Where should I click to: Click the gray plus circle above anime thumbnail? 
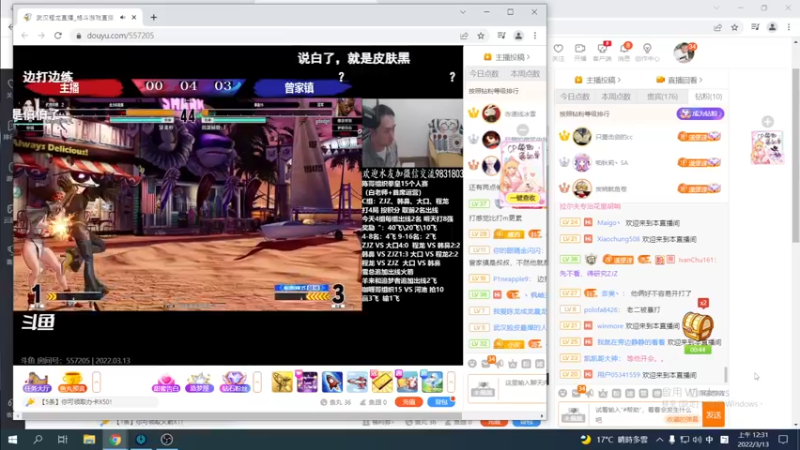(x=767, y=121)
